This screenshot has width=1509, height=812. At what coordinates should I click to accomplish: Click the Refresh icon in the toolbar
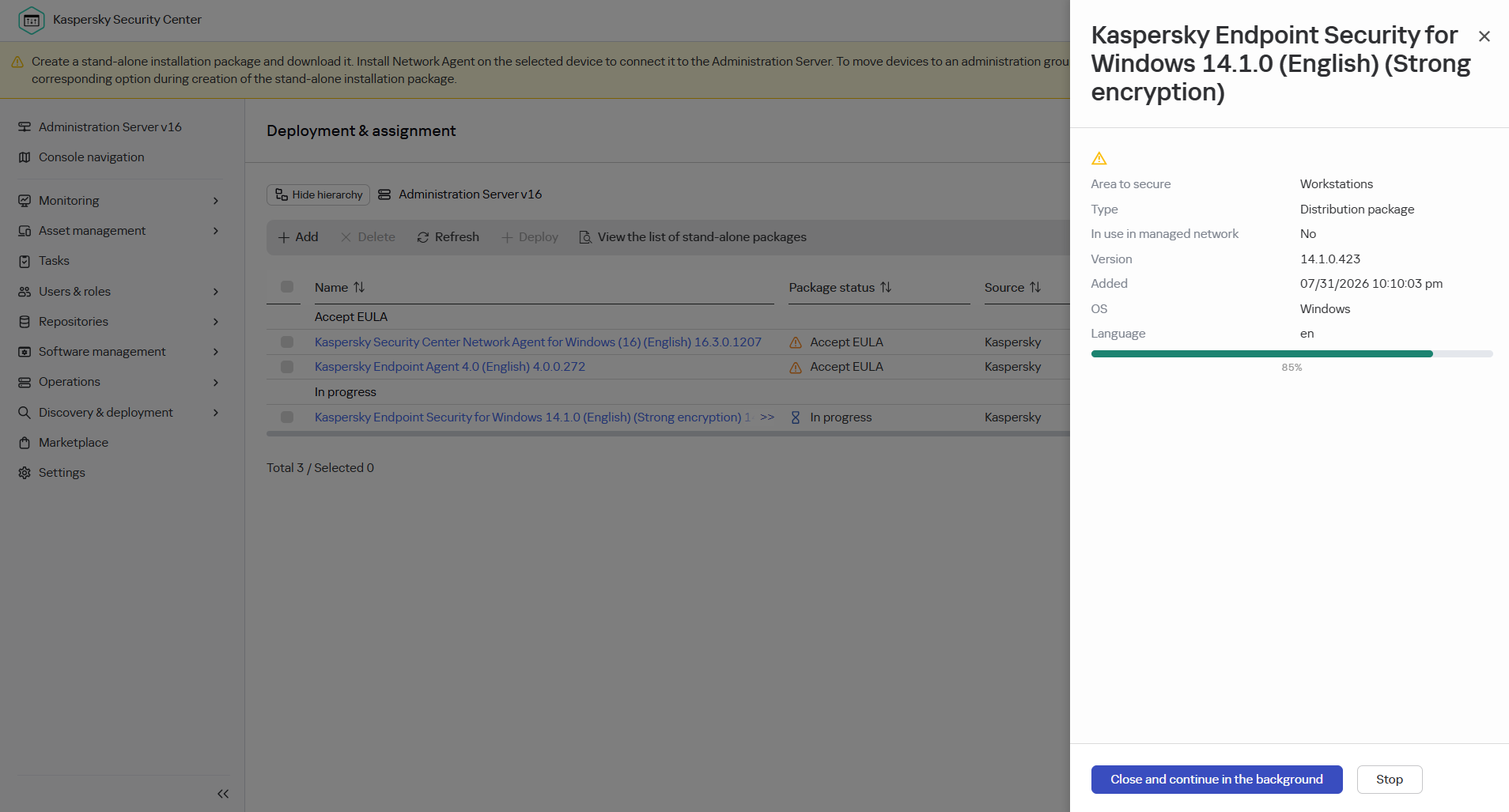423,237
